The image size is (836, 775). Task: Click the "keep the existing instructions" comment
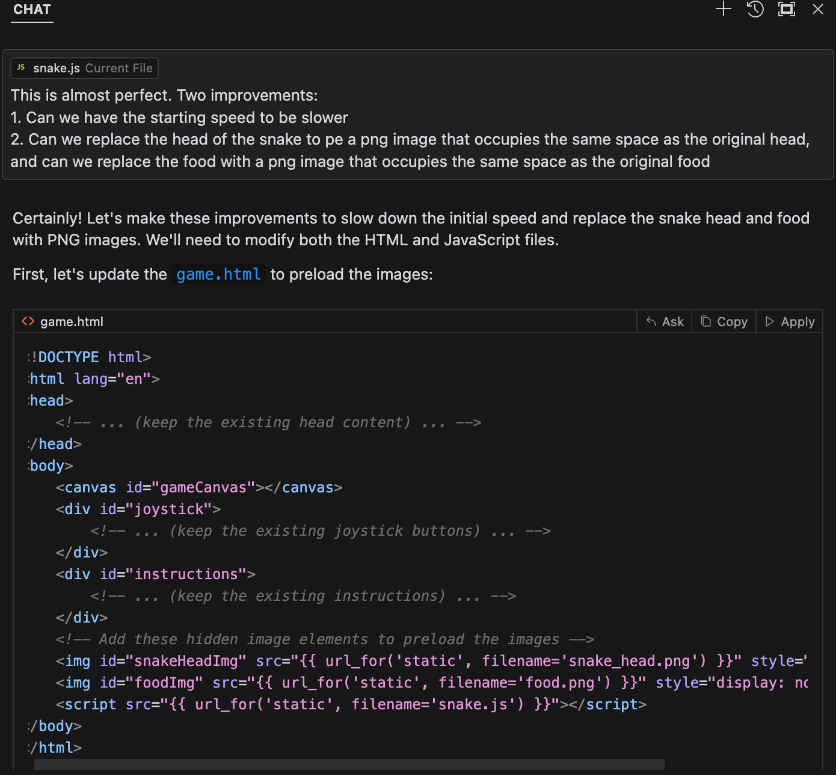pos(303,596)
